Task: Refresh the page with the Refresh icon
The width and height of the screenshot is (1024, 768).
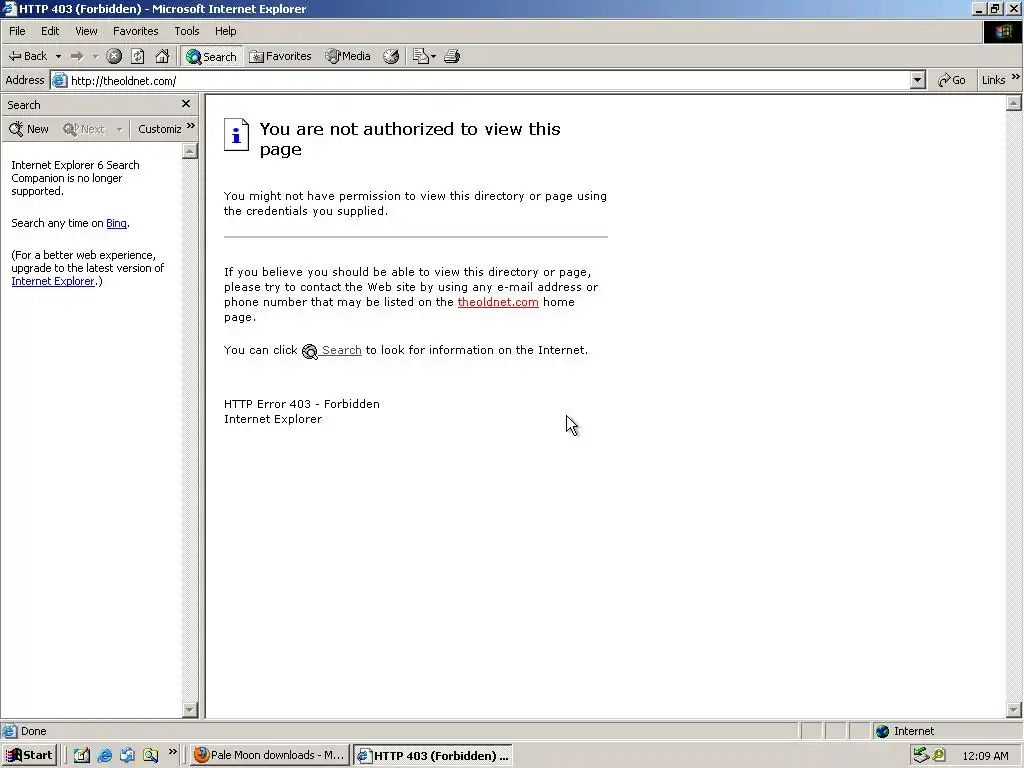Action: click(138, 56)
